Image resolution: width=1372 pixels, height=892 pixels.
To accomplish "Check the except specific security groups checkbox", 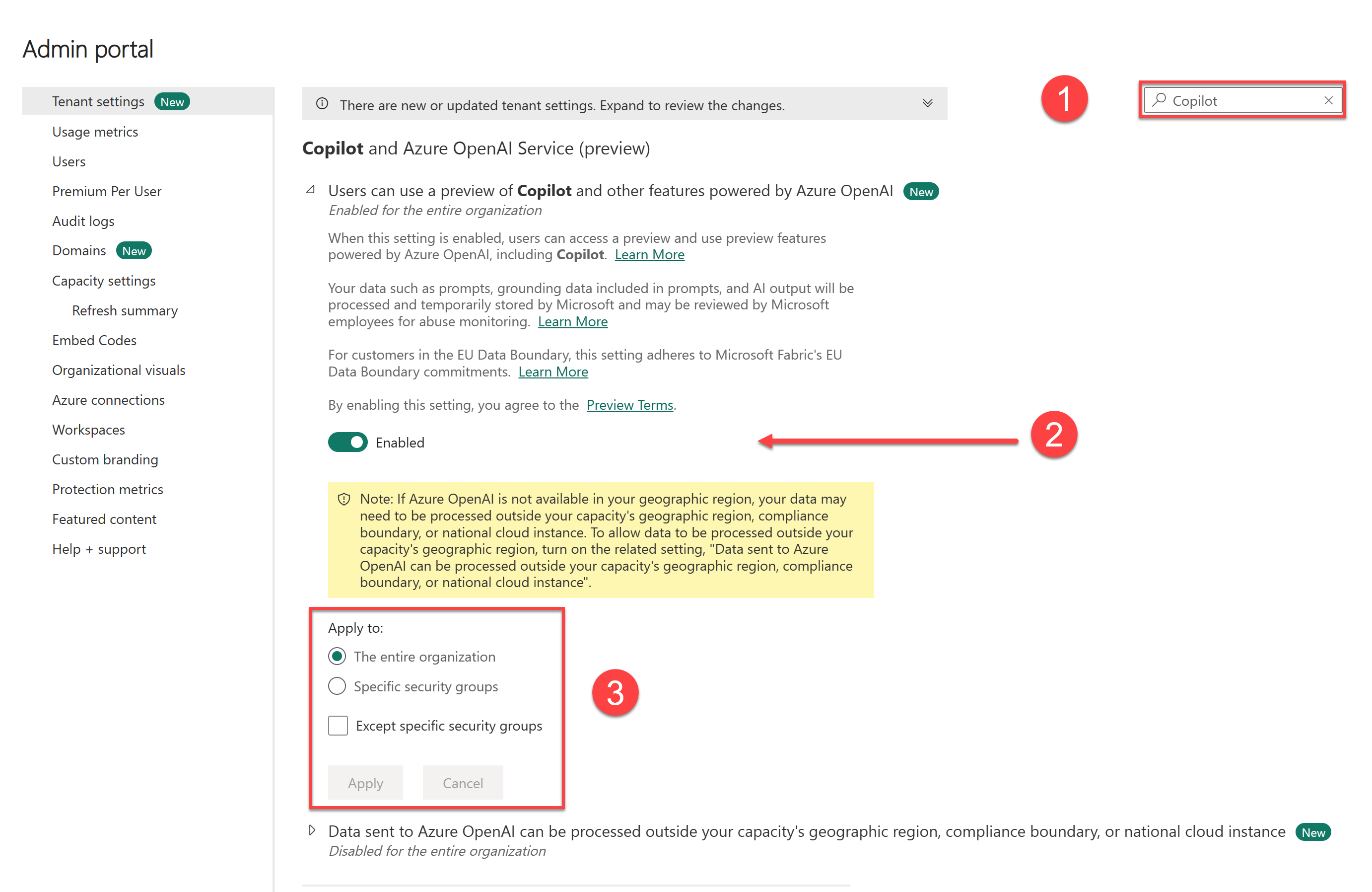I will (x=338, y=725).
